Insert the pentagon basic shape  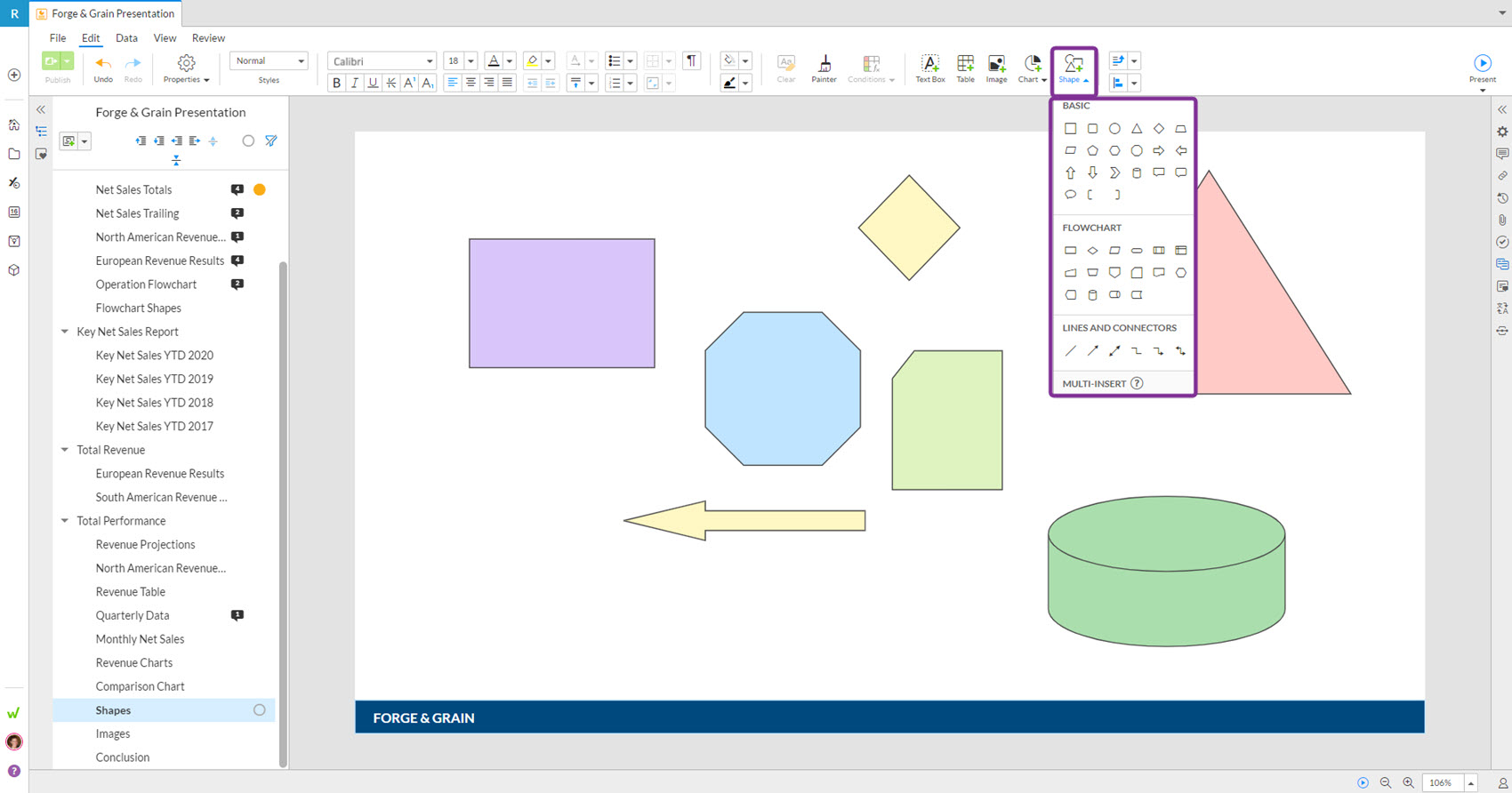1092,151
